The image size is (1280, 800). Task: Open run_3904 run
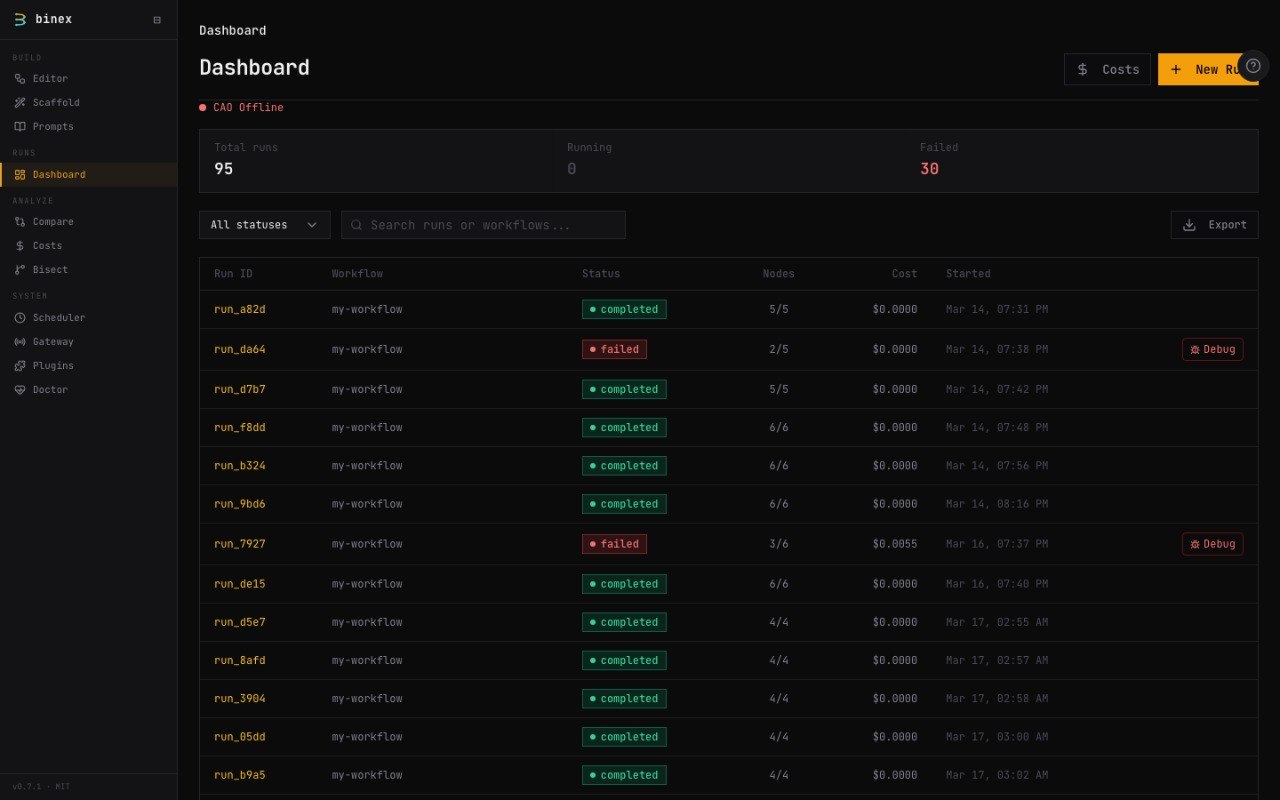[x=240, y=698]
